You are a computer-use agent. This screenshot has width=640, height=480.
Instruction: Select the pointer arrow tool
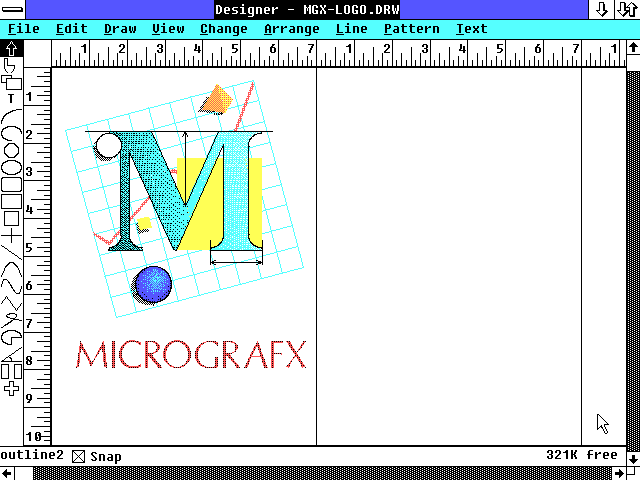click(11, 49)
